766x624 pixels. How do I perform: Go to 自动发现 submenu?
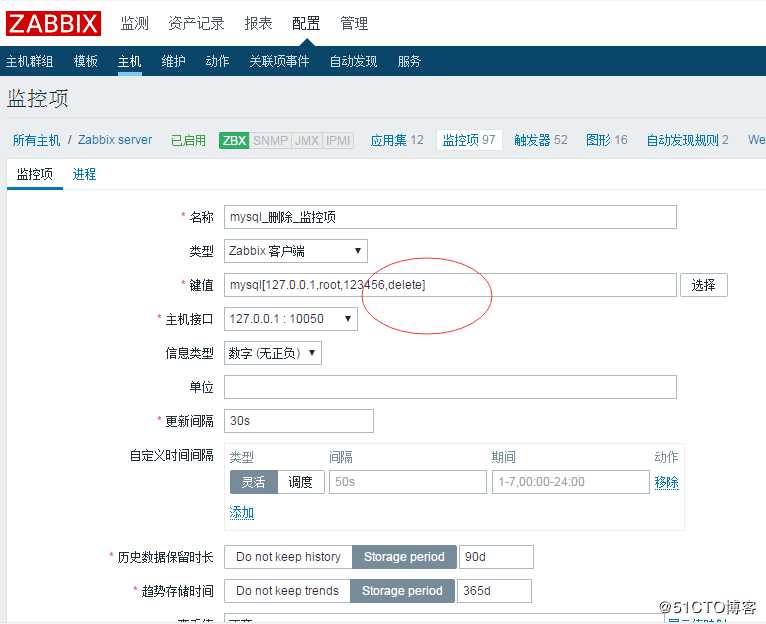coord(353,61)
